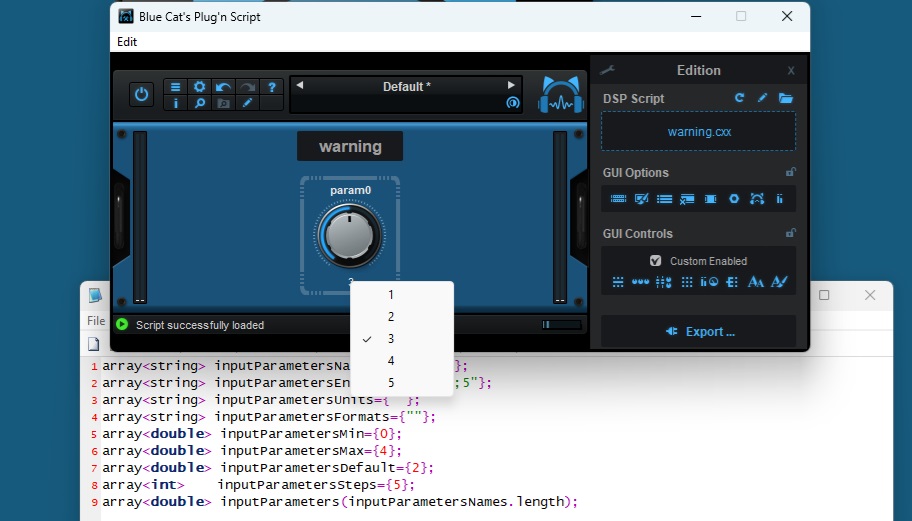Toggle the round opacity icon under preset
Screen dimensions: 912x521
coord(512,103)
